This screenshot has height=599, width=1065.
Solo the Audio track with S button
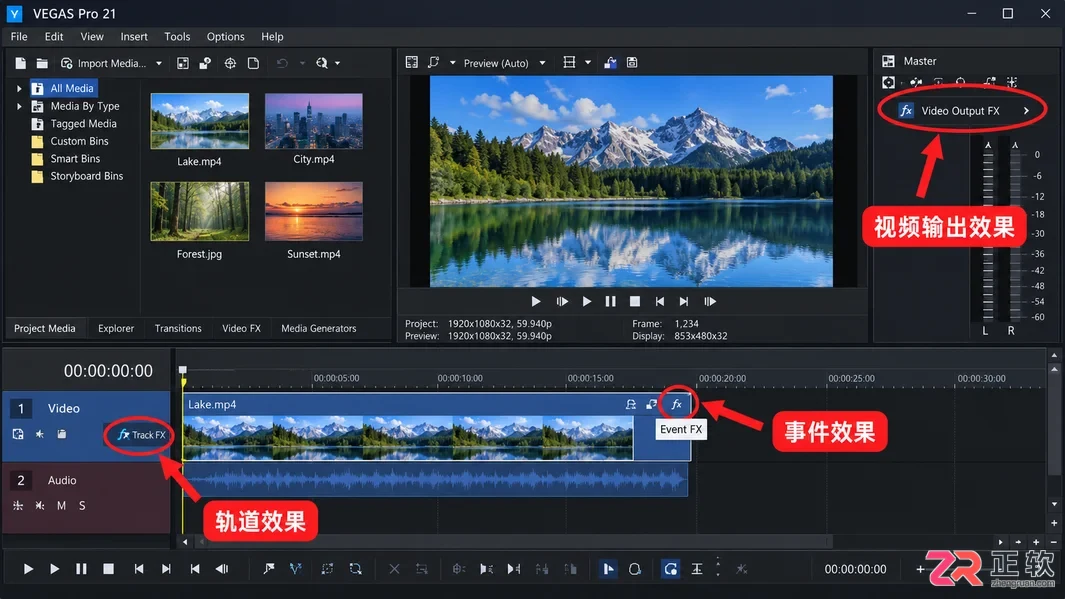(x=82, y=506)
